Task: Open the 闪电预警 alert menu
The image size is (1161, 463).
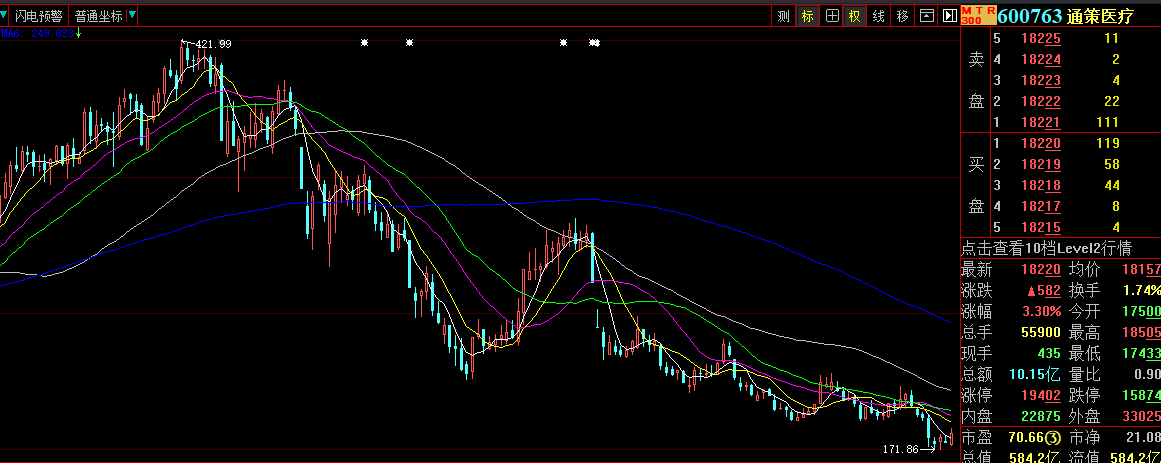Action: [x=38, y=16]
